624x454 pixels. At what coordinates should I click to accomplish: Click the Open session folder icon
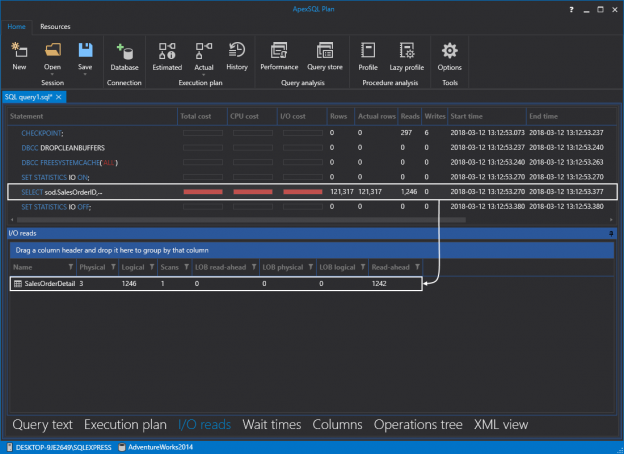tap(53, 51)
